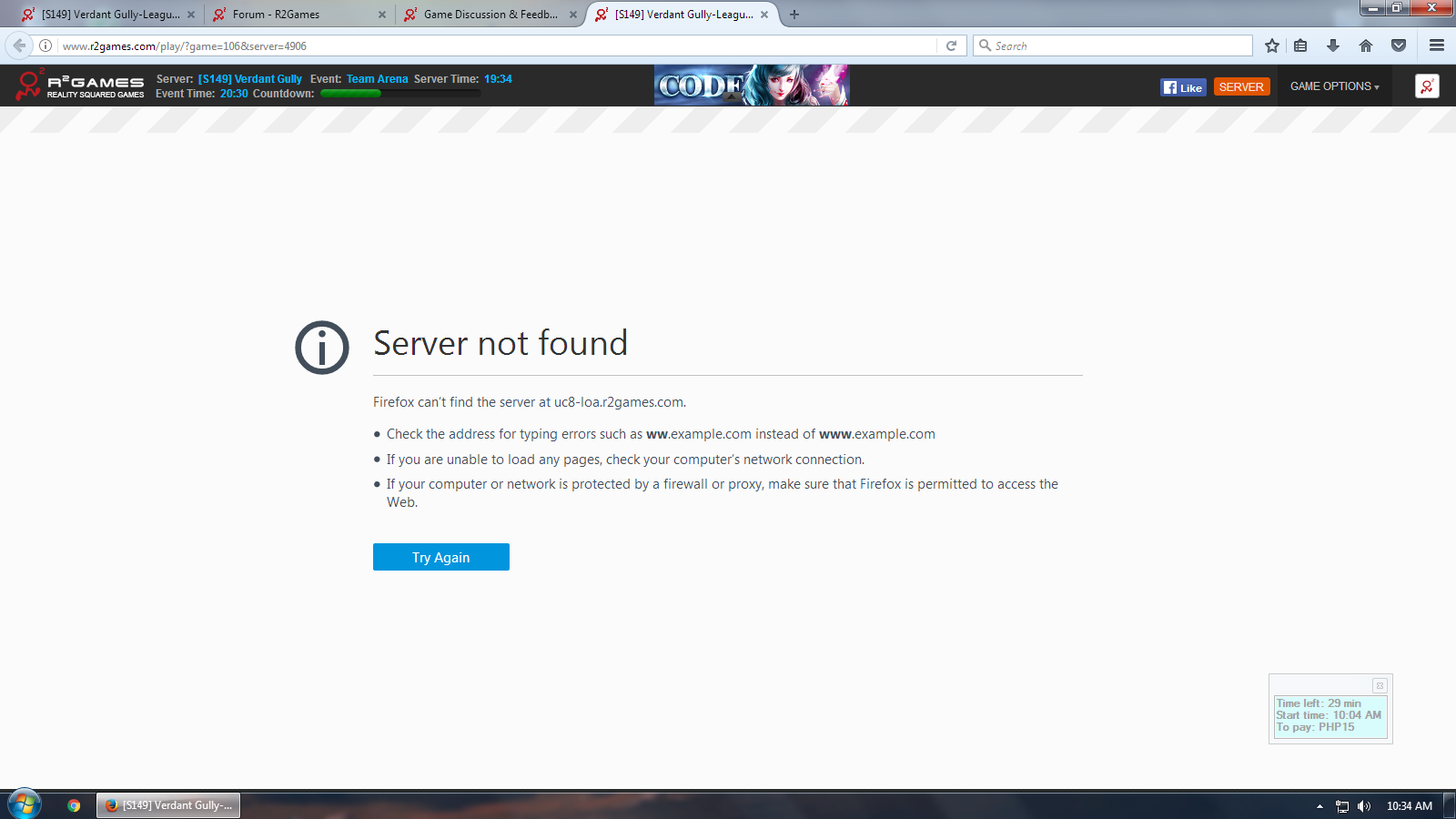This screenshot has width=1456, height=819.
Task: Expand the GAME OPTIONS dropdown
Action: click(x=1334, y=86)
